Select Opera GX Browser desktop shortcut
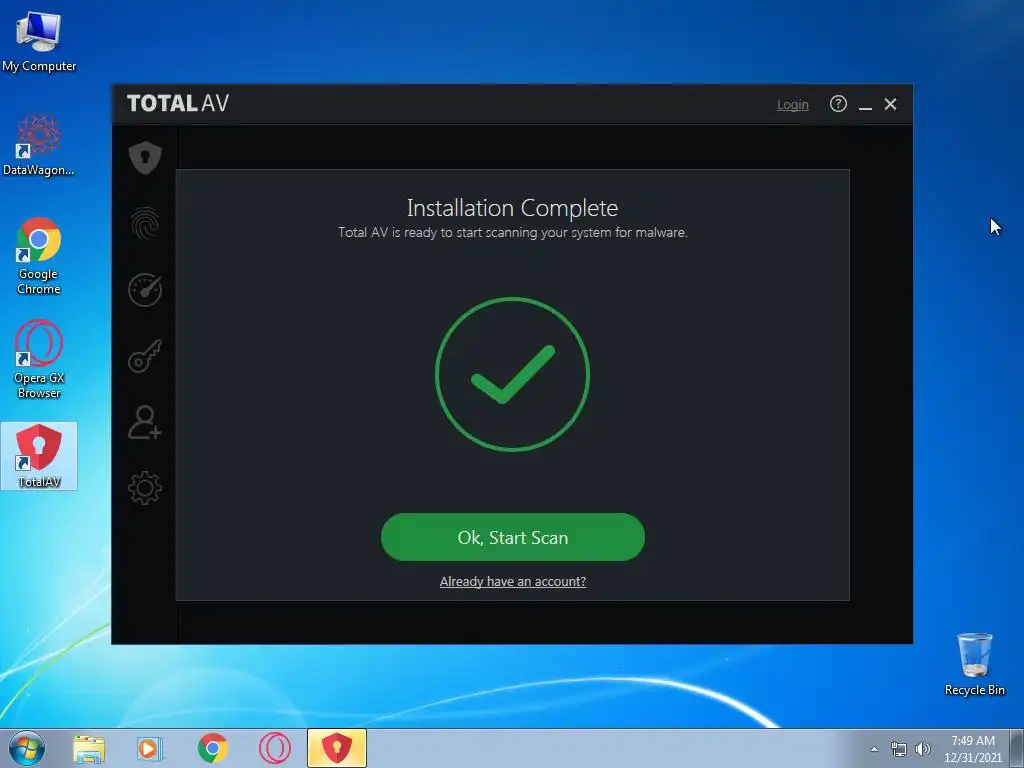 coord(39,359)
